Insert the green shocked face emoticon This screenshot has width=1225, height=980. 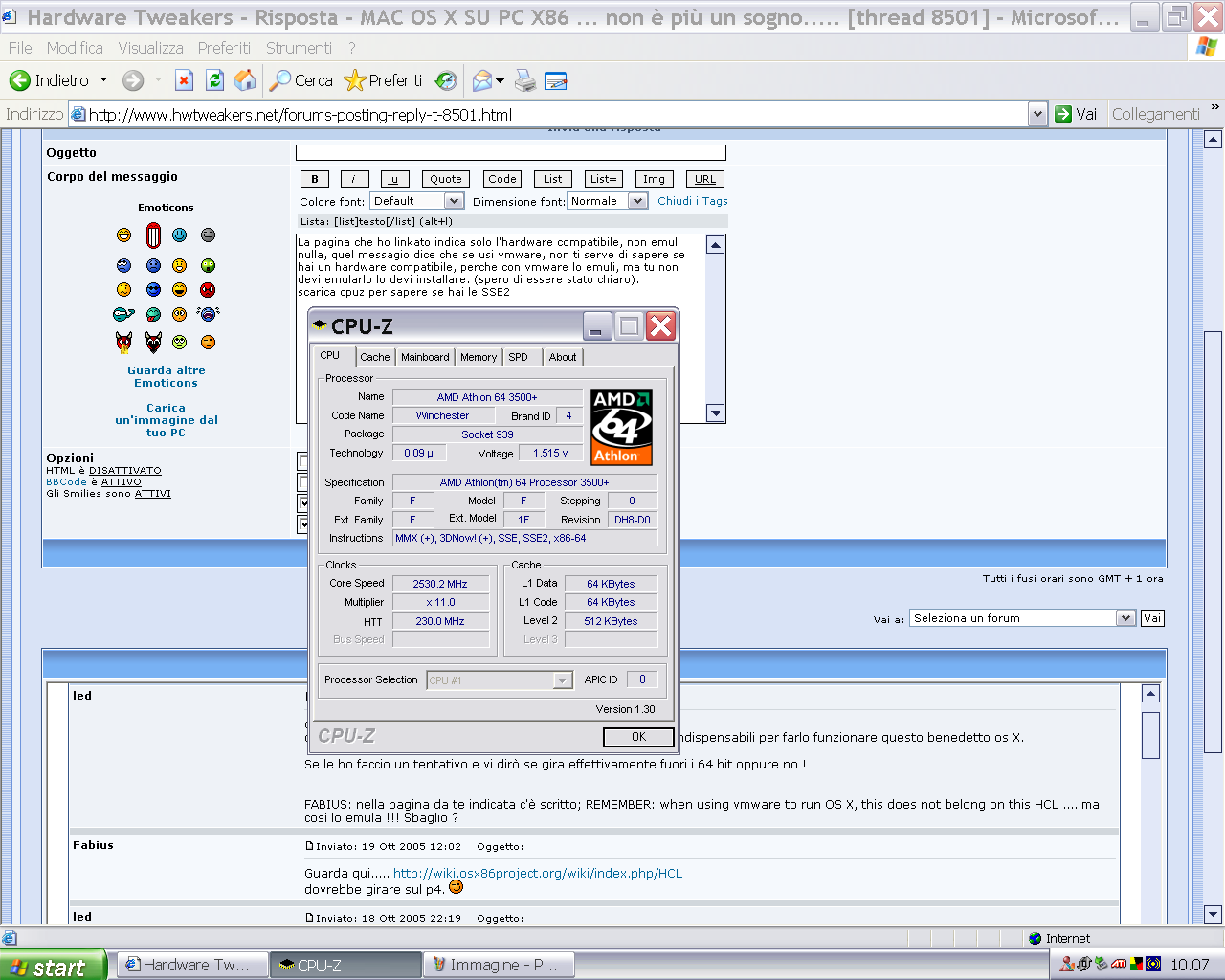(208, 266)
